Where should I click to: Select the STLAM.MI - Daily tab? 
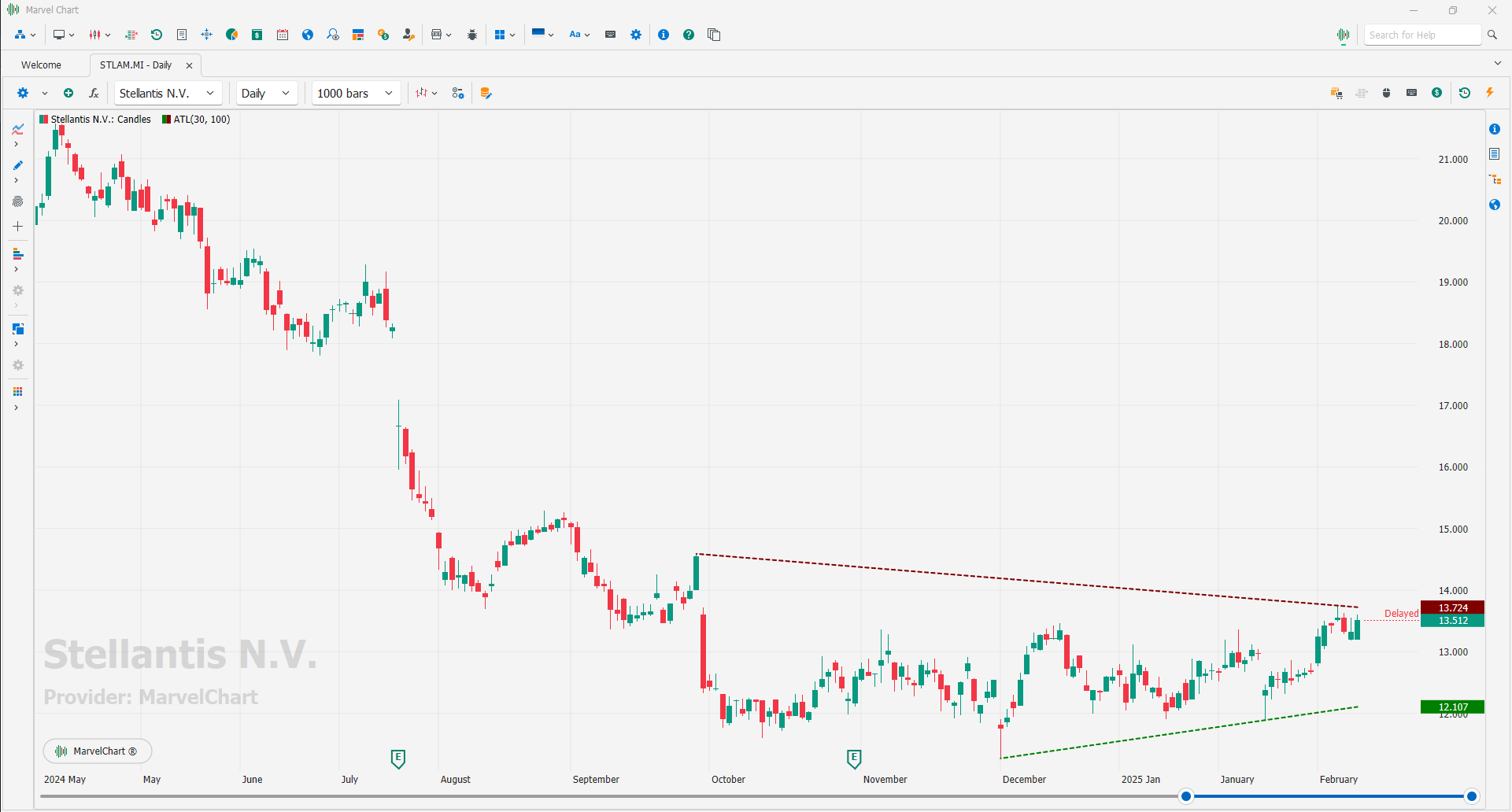pyautogui.click(x=135, y=65)
